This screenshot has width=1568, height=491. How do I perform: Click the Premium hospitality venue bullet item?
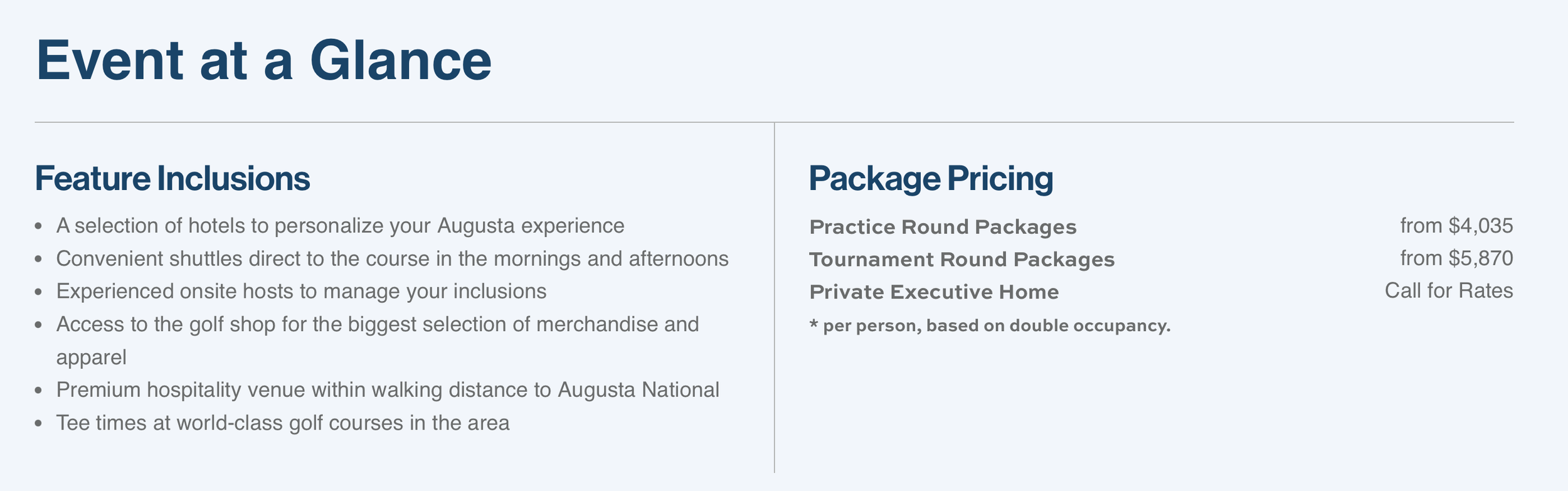point(388,389)
